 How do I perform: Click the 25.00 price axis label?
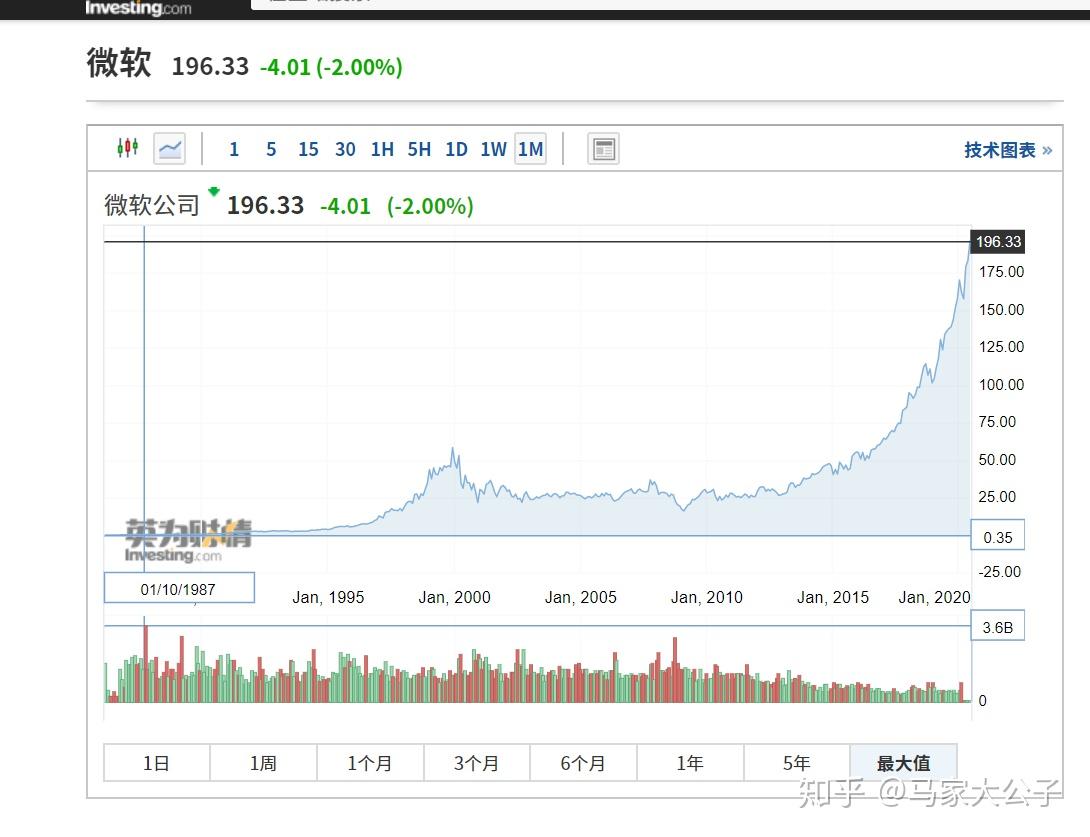coord(998,496)
